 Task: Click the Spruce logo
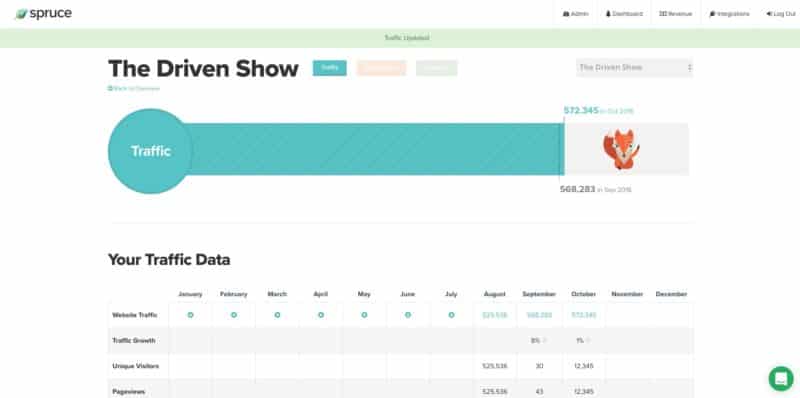coord(44,14)
